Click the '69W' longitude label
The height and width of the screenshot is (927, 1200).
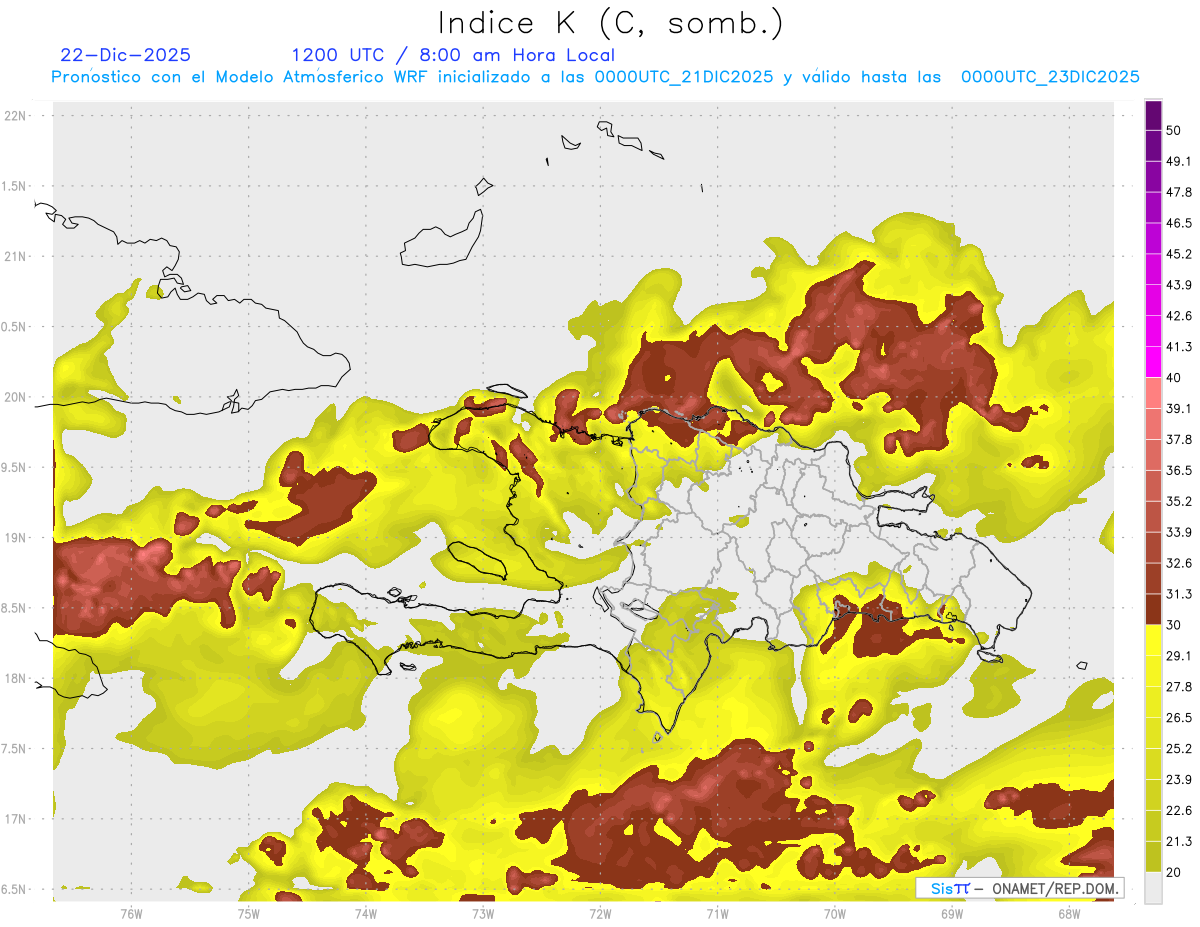coord(952,913)
